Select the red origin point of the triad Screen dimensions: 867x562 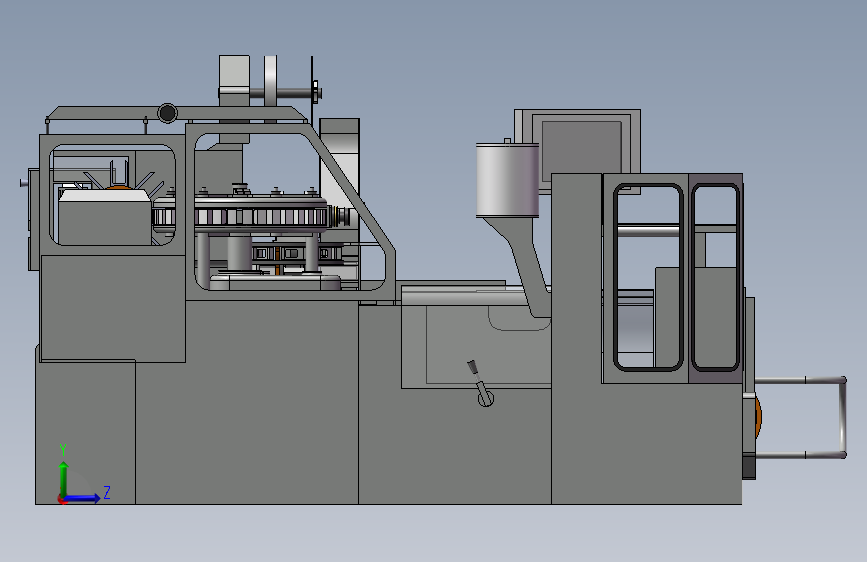[62, 499]
